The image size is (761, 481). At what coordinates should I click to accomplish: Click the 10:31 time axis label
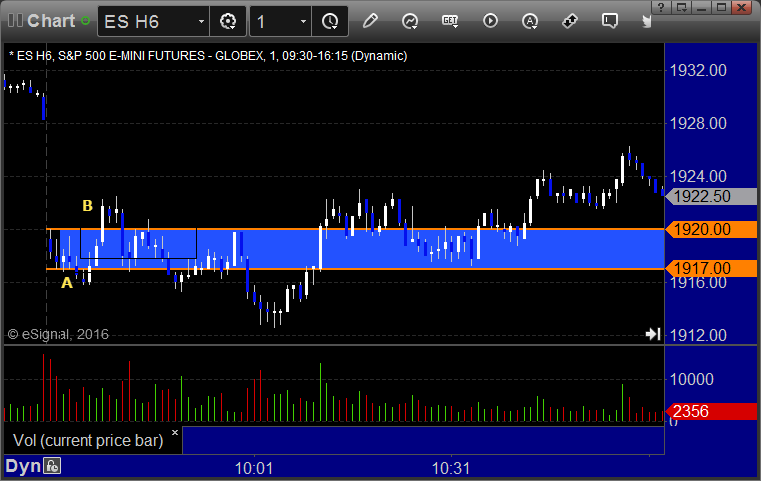pos(451,468)
